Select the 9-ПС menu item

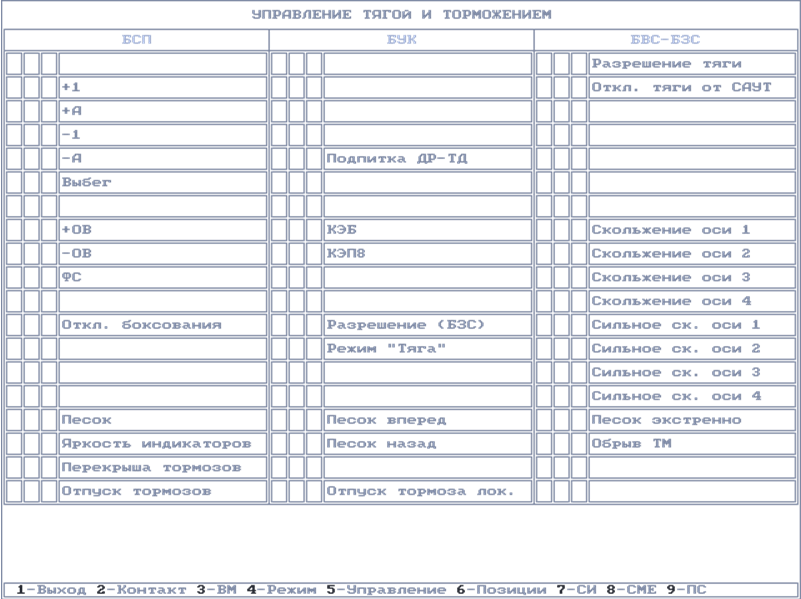pyautogui.click(x=687, y=590)
